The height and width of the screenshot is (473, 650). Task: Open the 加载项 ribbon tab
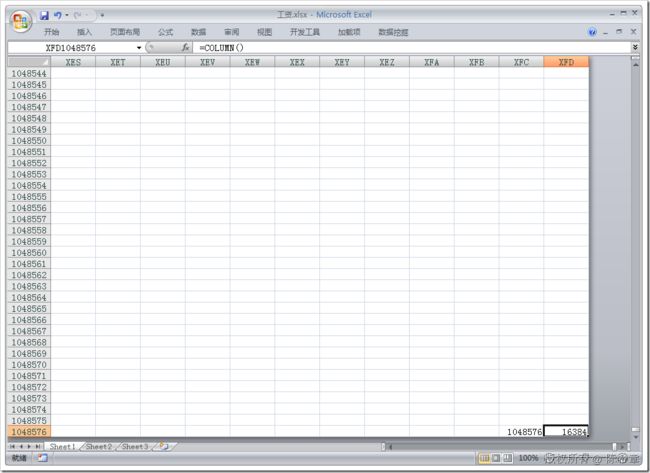click(x=349, y=32)
